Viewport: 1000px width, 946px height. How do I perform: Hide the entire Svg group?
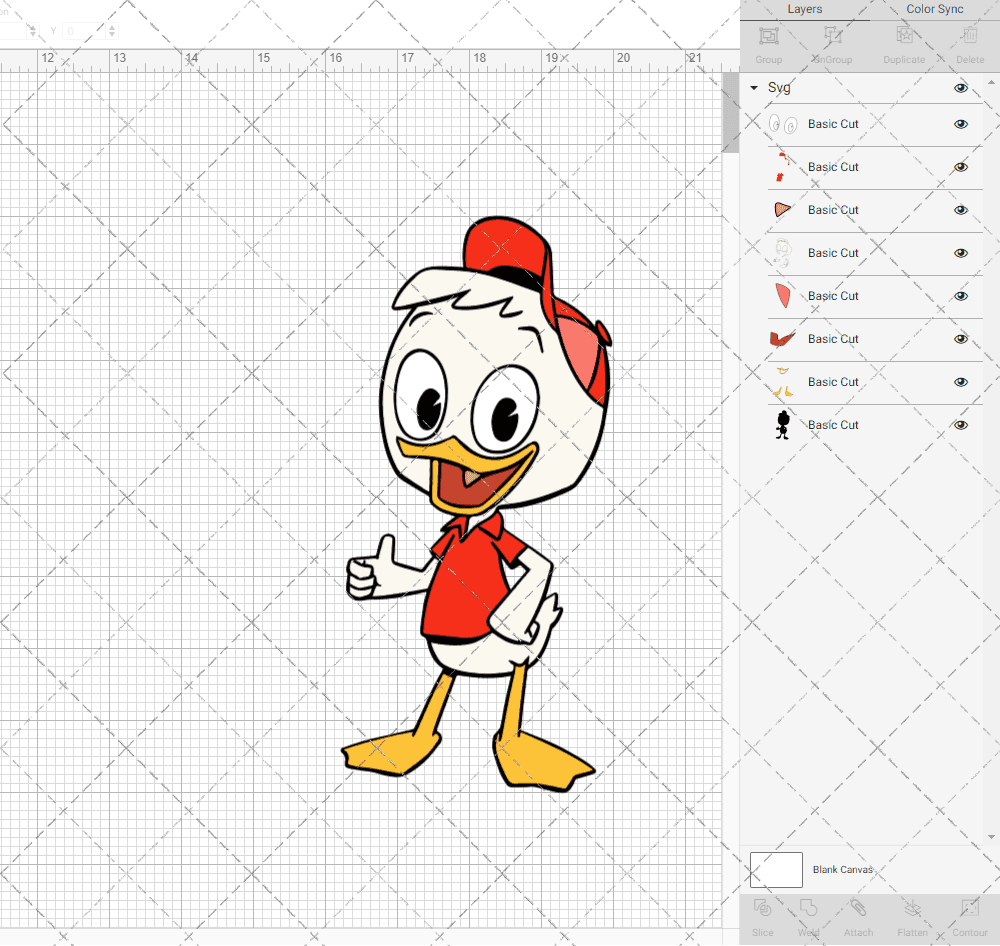(x=961, y=88)
